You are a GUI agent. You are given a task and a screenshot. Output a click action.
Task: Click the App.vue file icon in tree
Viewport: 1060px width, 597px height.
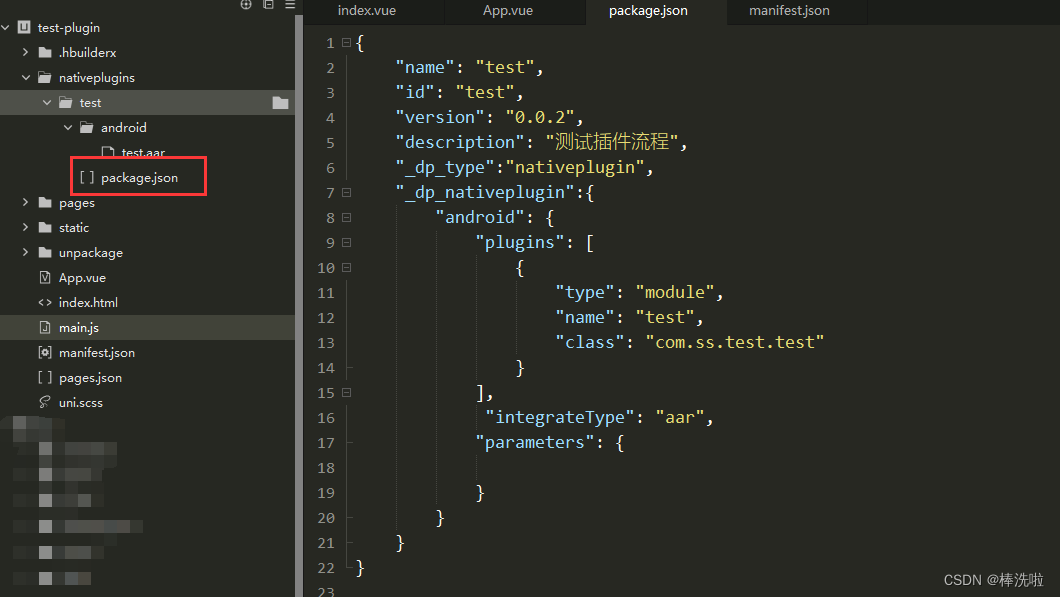click(44, 278)
